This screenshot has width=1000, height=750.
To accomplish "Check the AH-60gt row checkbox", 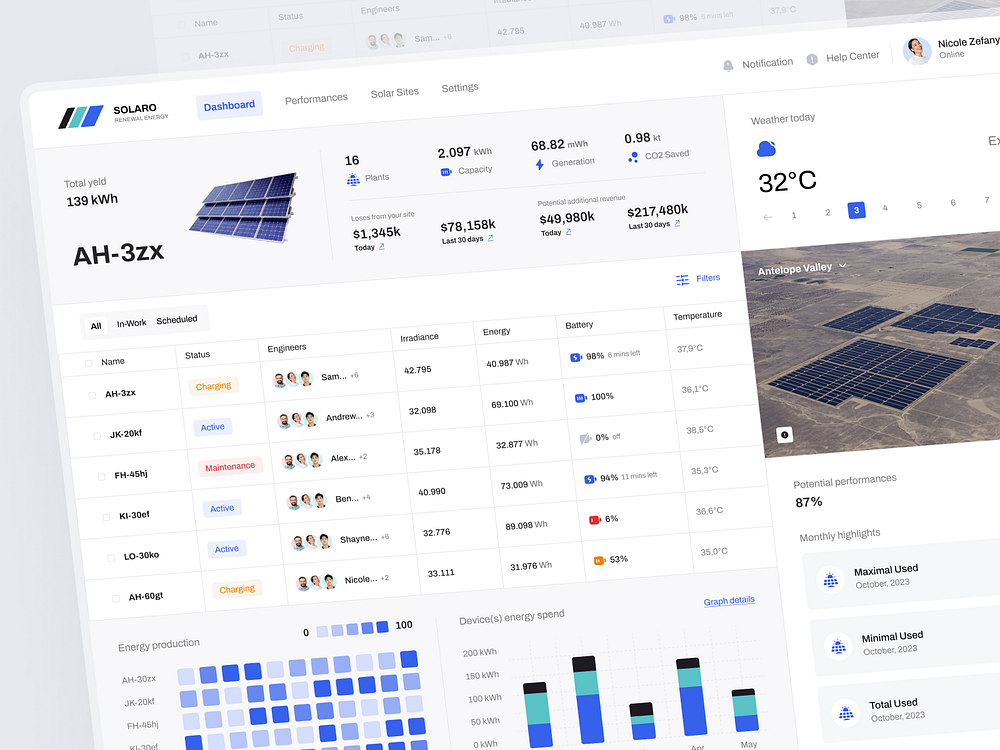I will tap(115, 599).
